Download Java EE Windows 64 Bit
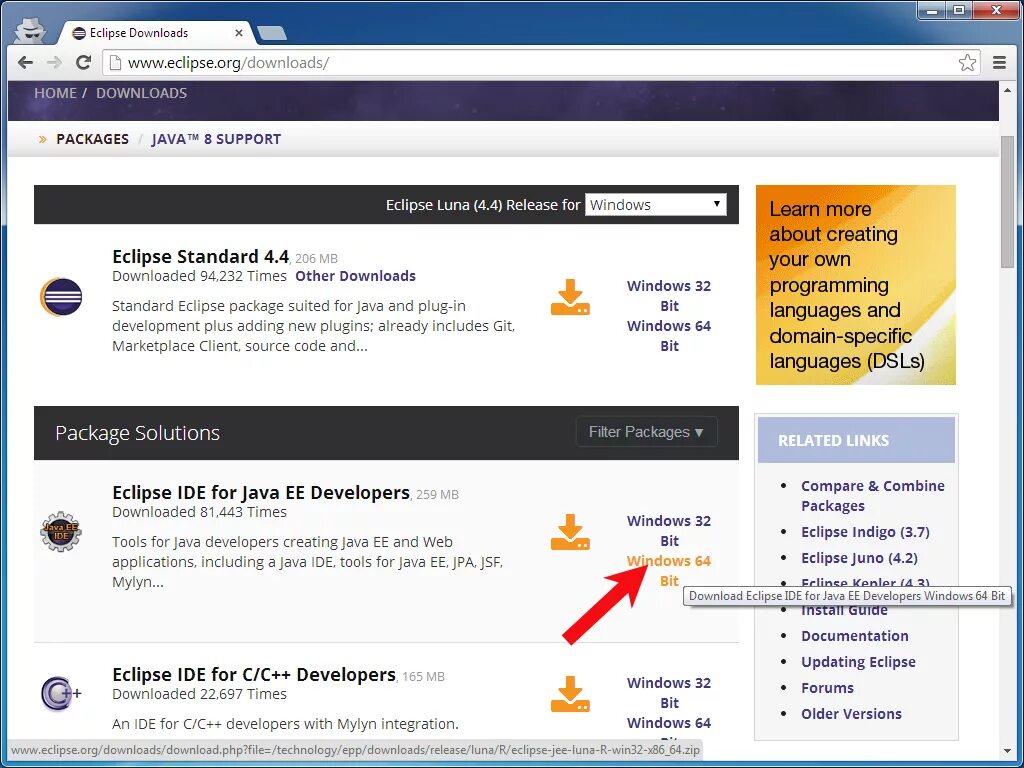1024x768 pixels. 669,571
